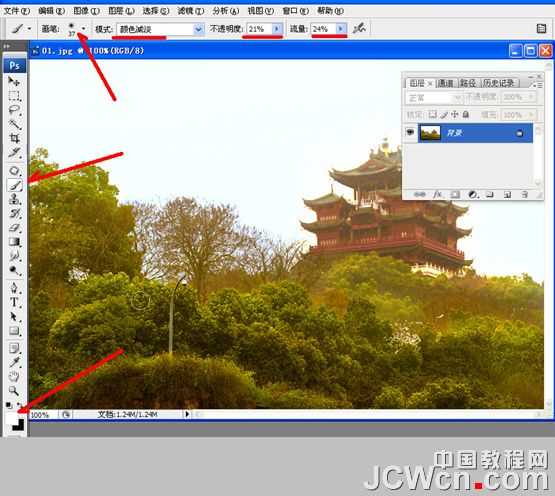Toggle lock transparent pixels in Layers panel
This screenshot has width=555, height=496.
pos(432,114)
